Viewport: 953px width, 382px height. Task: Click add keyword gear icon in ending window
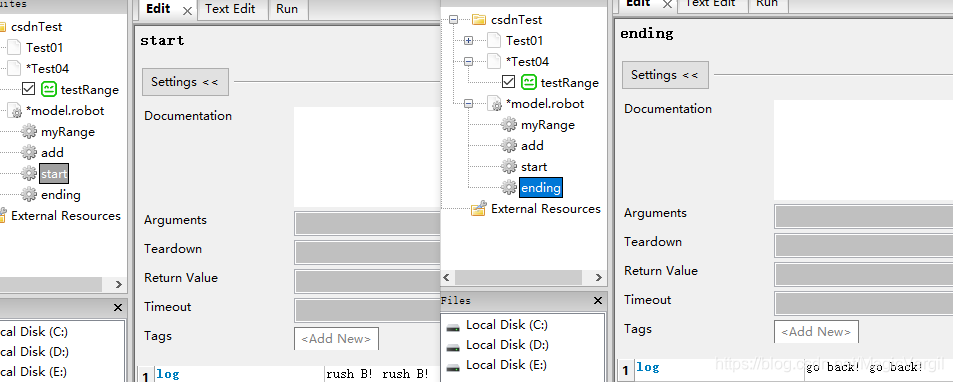[x=509, y=146]
